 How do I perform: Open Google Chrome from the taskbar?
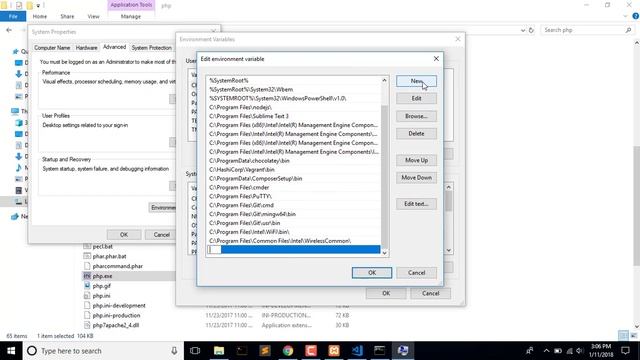click(x=288, y=351)
